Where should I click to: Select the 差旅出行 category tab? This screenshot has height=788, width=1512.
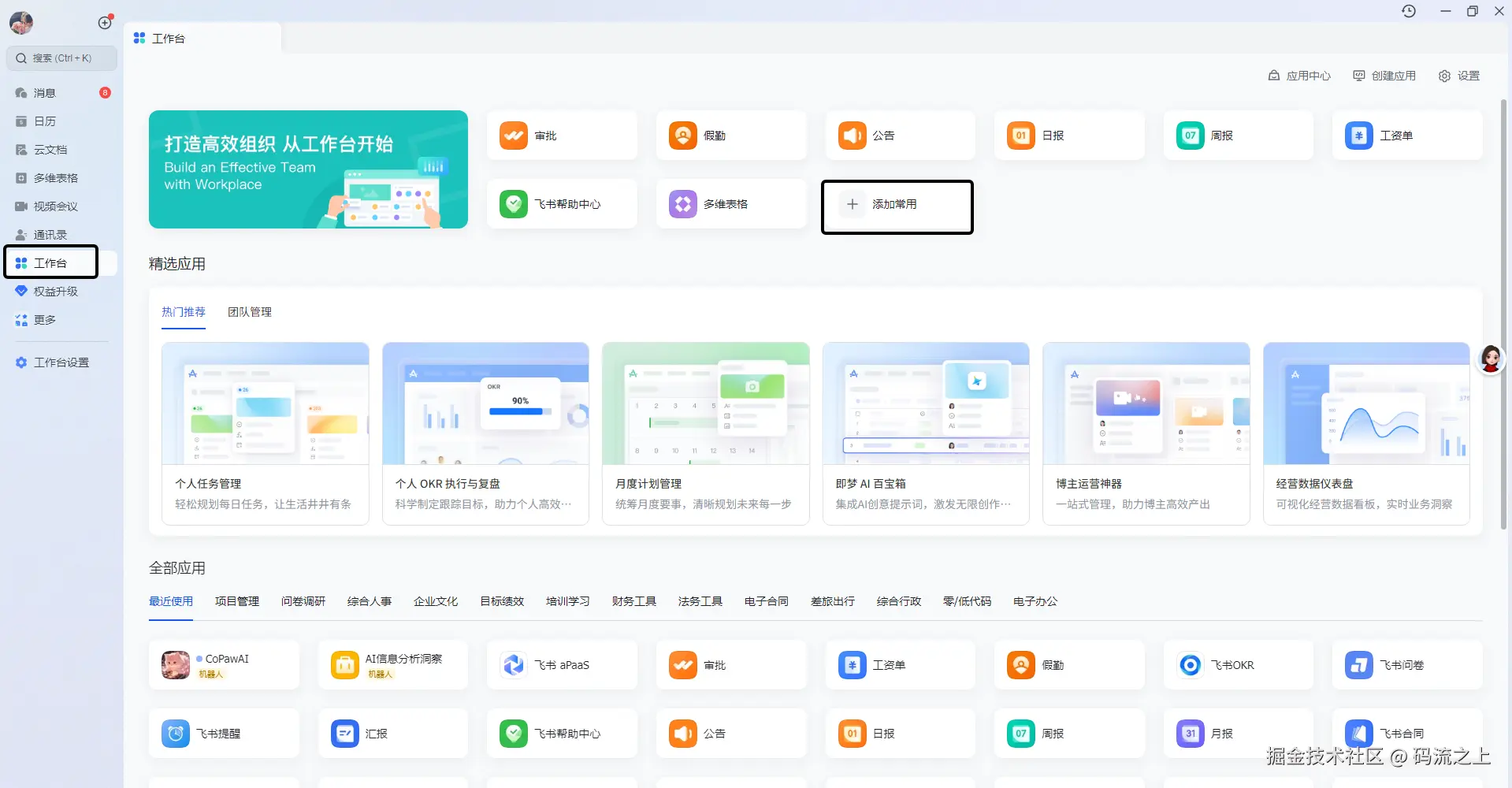pyautogui.click(x=833, y=601)
